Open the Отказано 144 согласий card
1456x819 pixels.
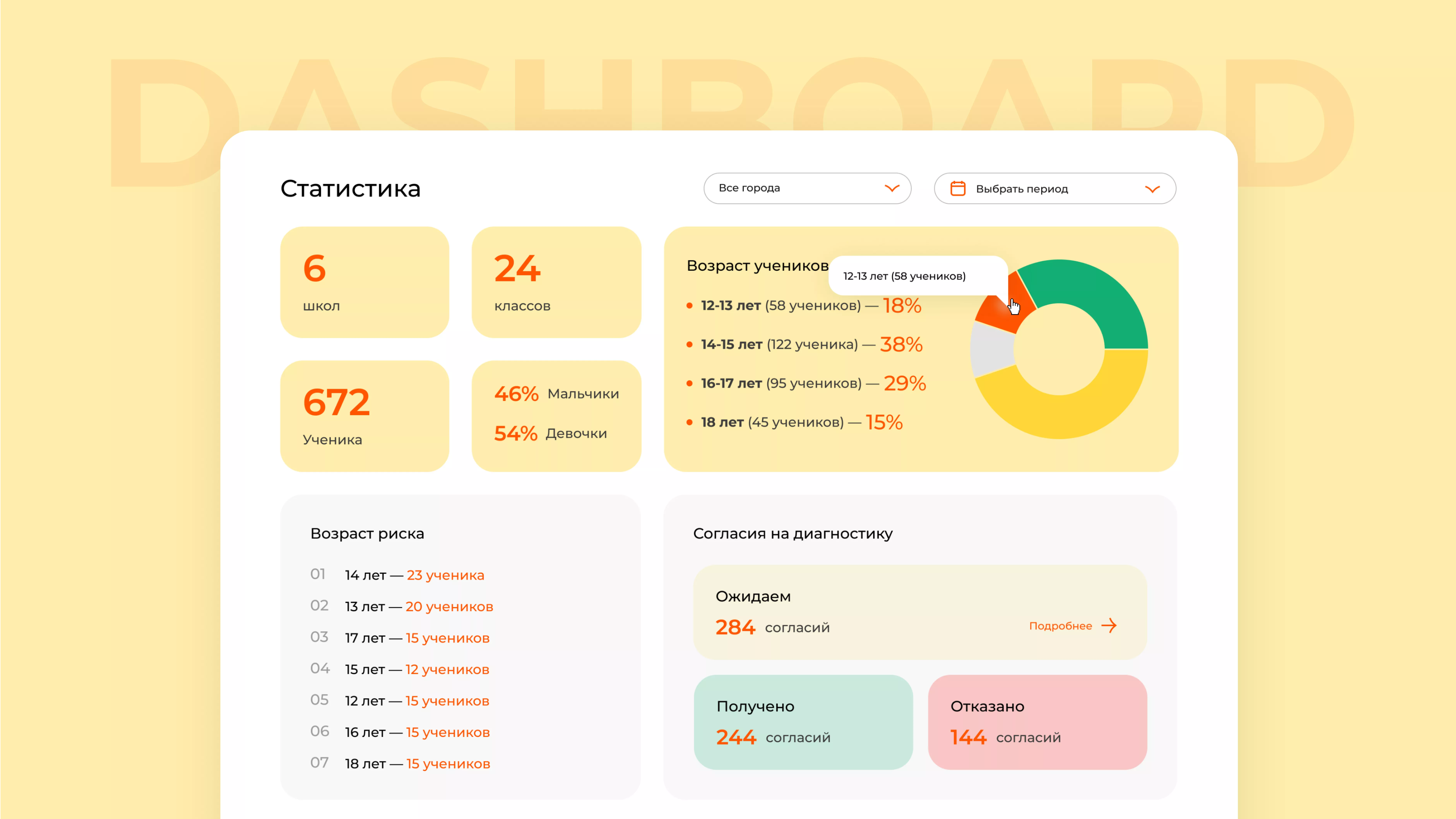(x=1037, y=722)
